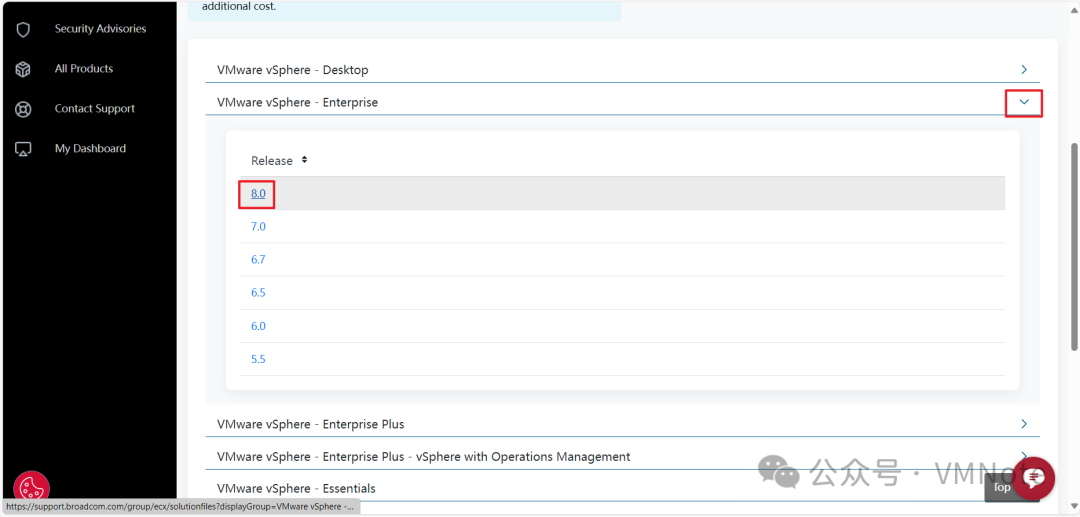Open the release 6.0 link
This screenshot has height=517, width=1080.
tap(258, 326)
